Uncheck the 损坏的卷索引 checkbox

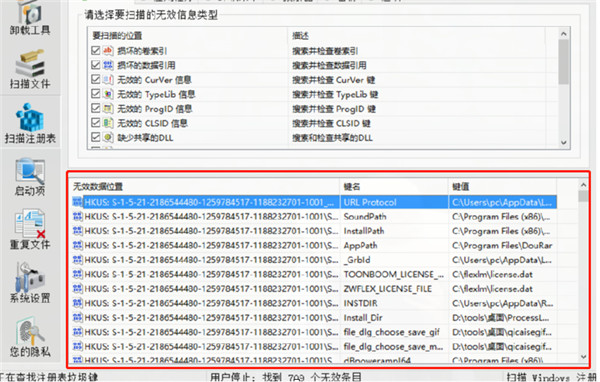tap(96, 50)
